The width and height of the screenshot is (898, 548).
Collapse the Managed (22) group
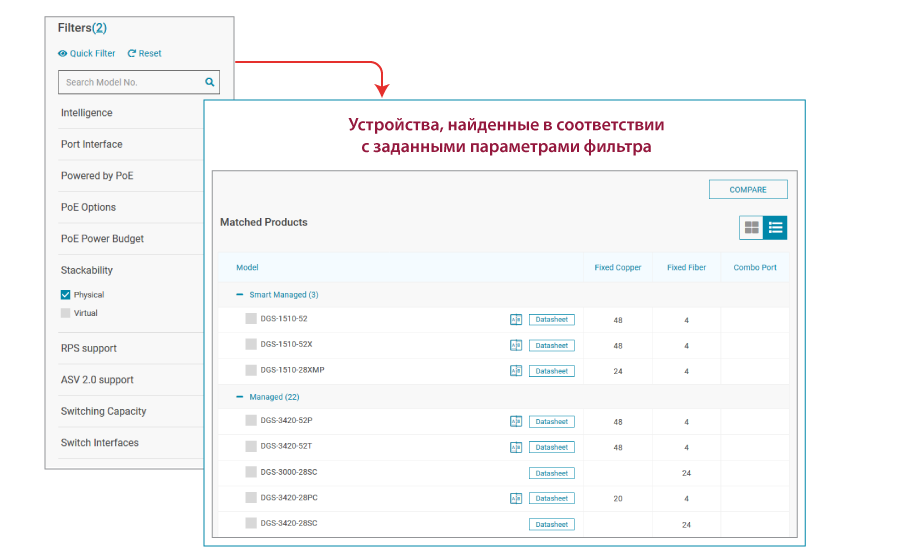point(239,397)
